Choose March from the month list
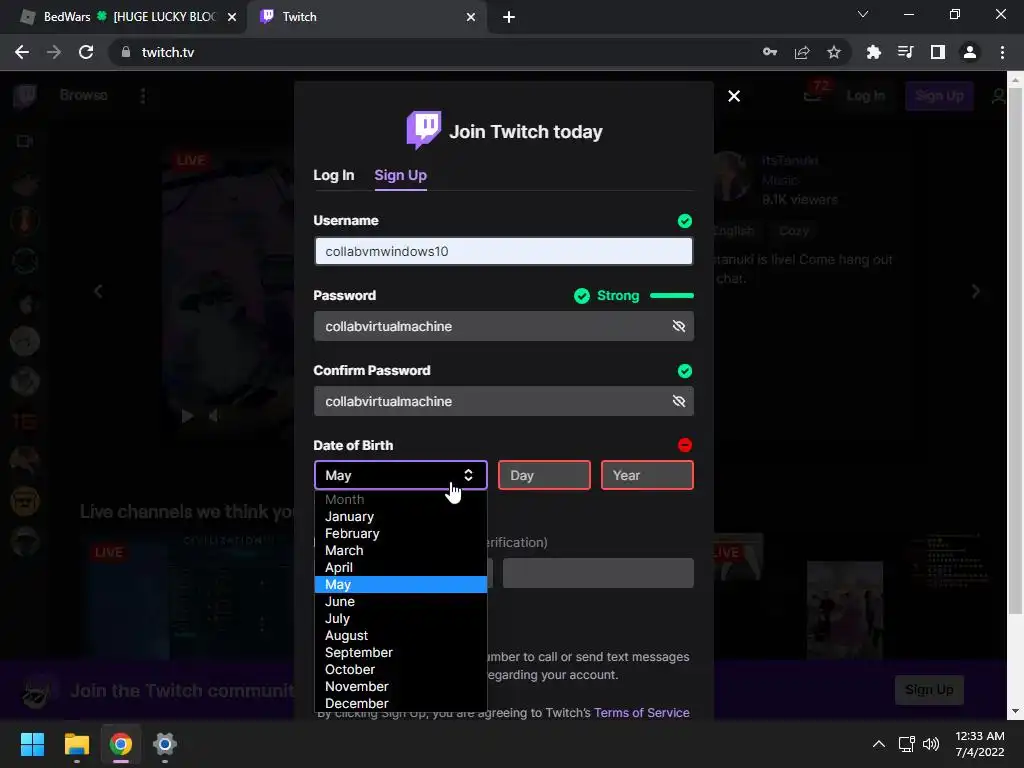 [401, 551]
